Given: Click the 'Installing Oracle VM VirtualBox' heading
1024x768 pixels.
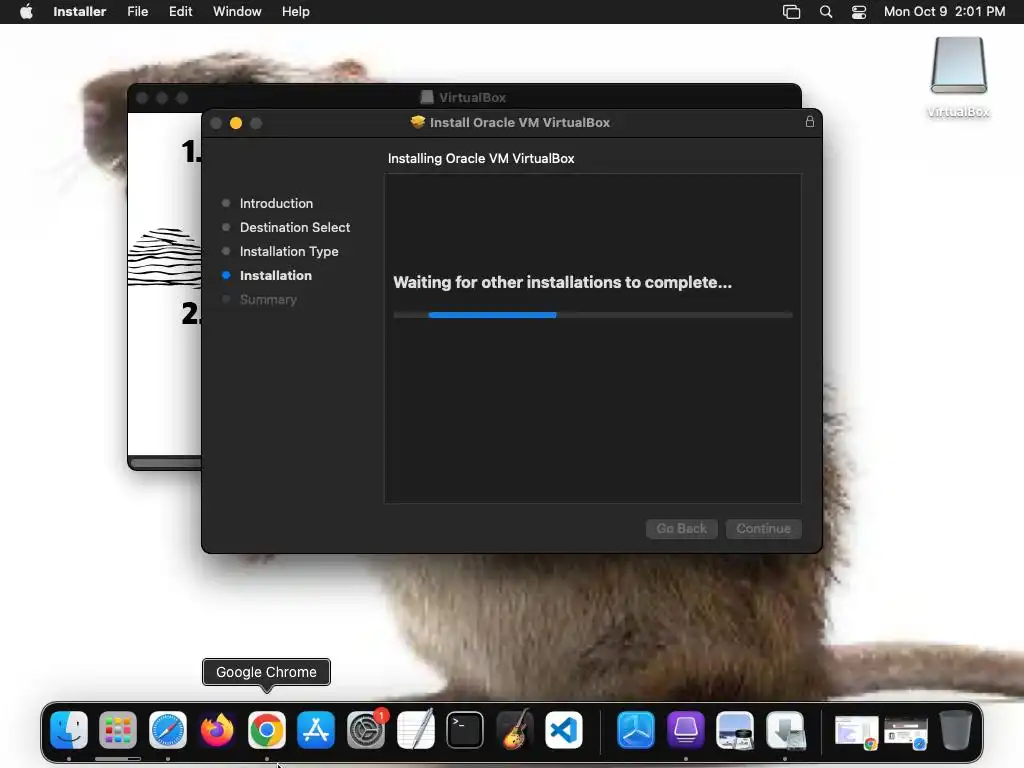Looking at the screenshot, I should 481,158.
